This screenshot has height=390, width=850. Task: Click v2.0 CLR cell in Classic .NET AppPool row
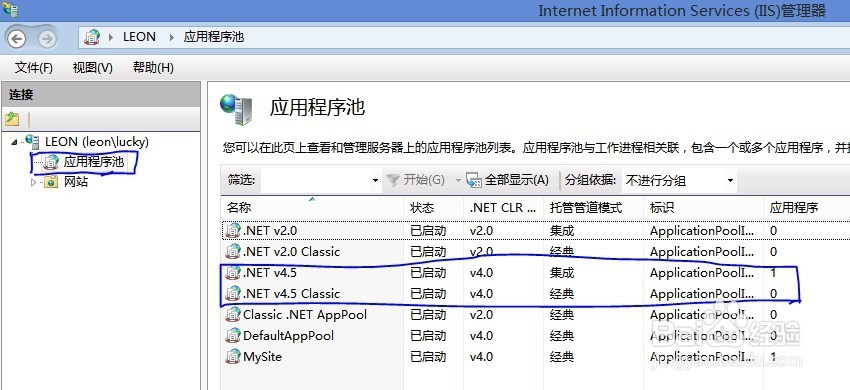click(x=481, y=315)
